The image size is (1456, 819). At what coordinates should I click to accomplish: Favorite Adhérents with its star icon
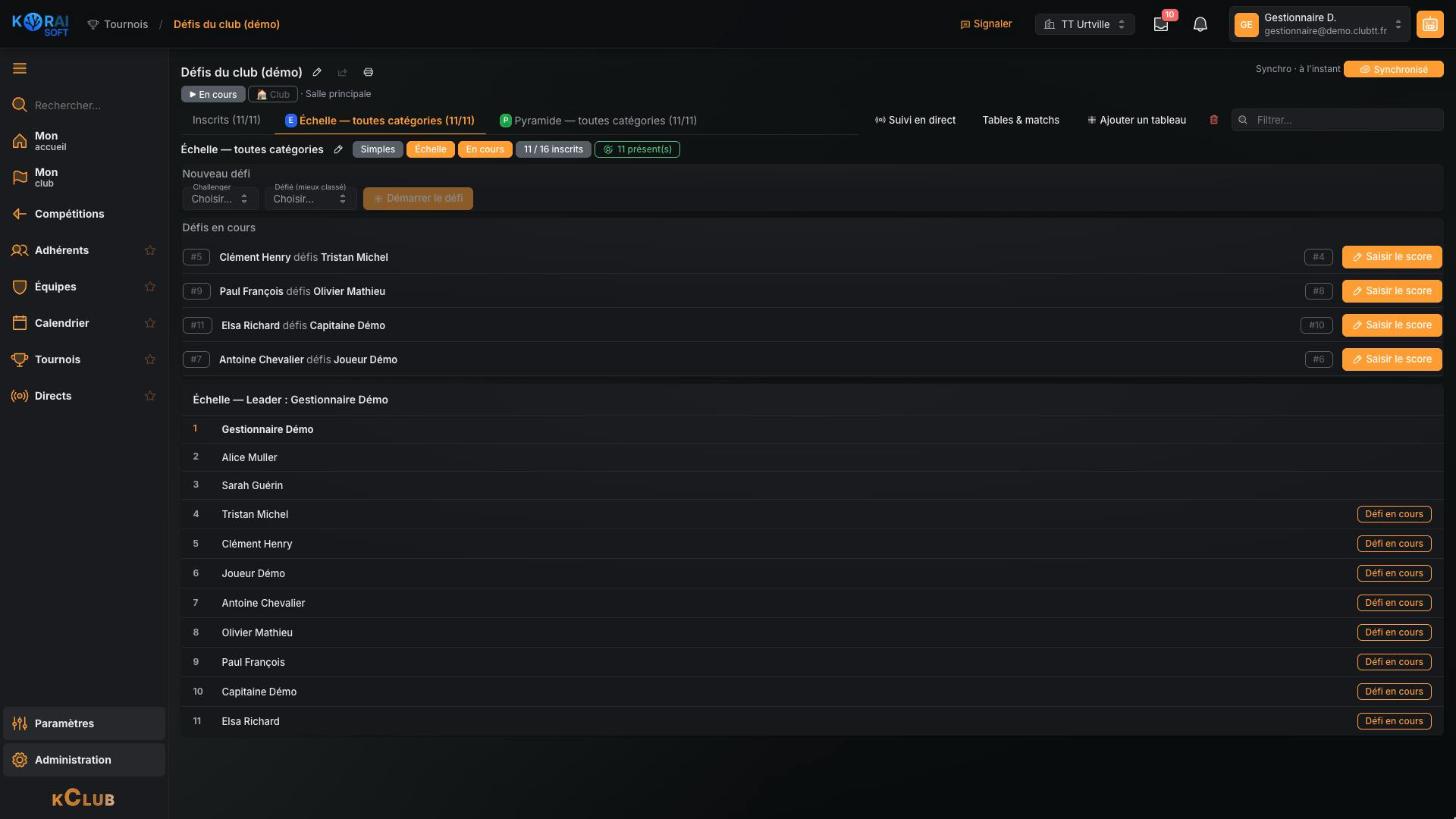pos(150,250)
